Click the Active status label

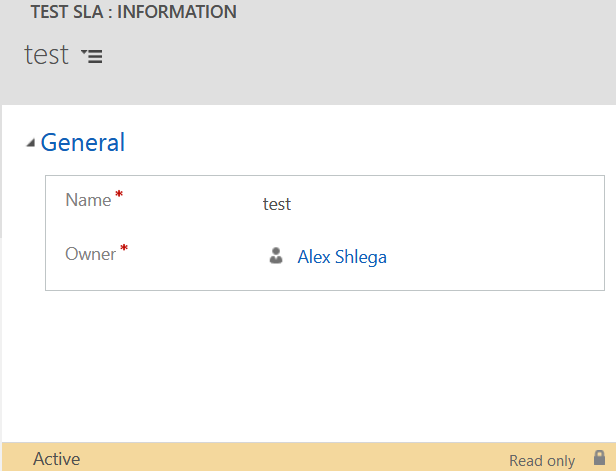(x=57, y=459)
